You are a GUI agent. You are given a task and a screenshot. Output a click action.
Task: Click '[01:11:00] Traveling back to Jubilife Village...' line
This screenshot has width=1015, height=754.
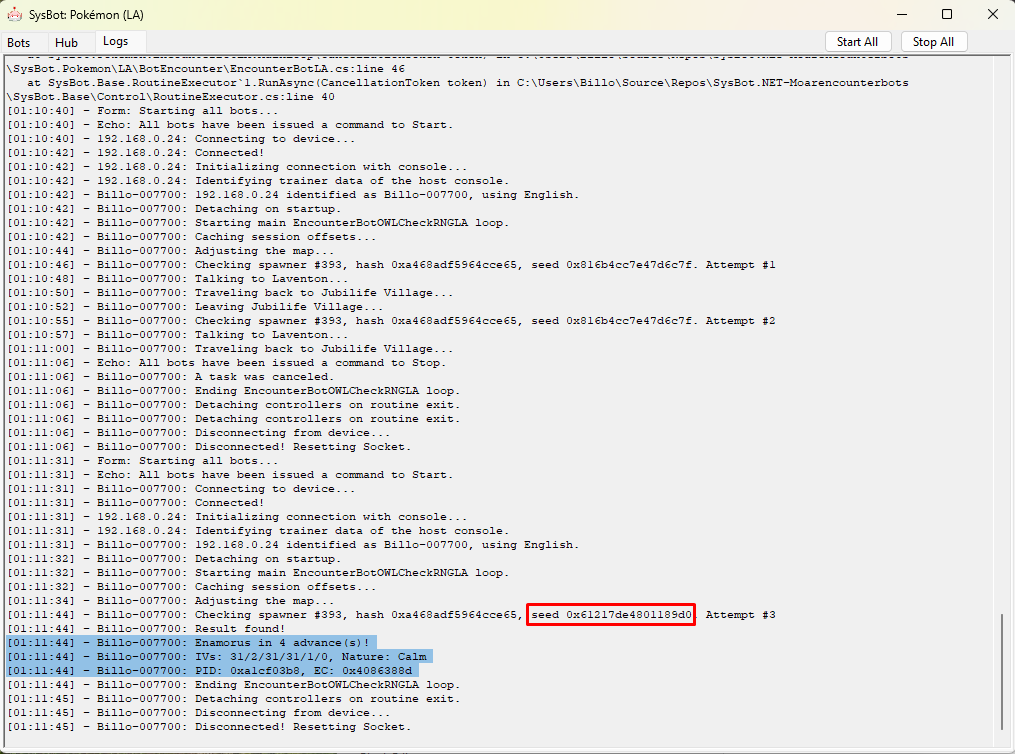230,349
